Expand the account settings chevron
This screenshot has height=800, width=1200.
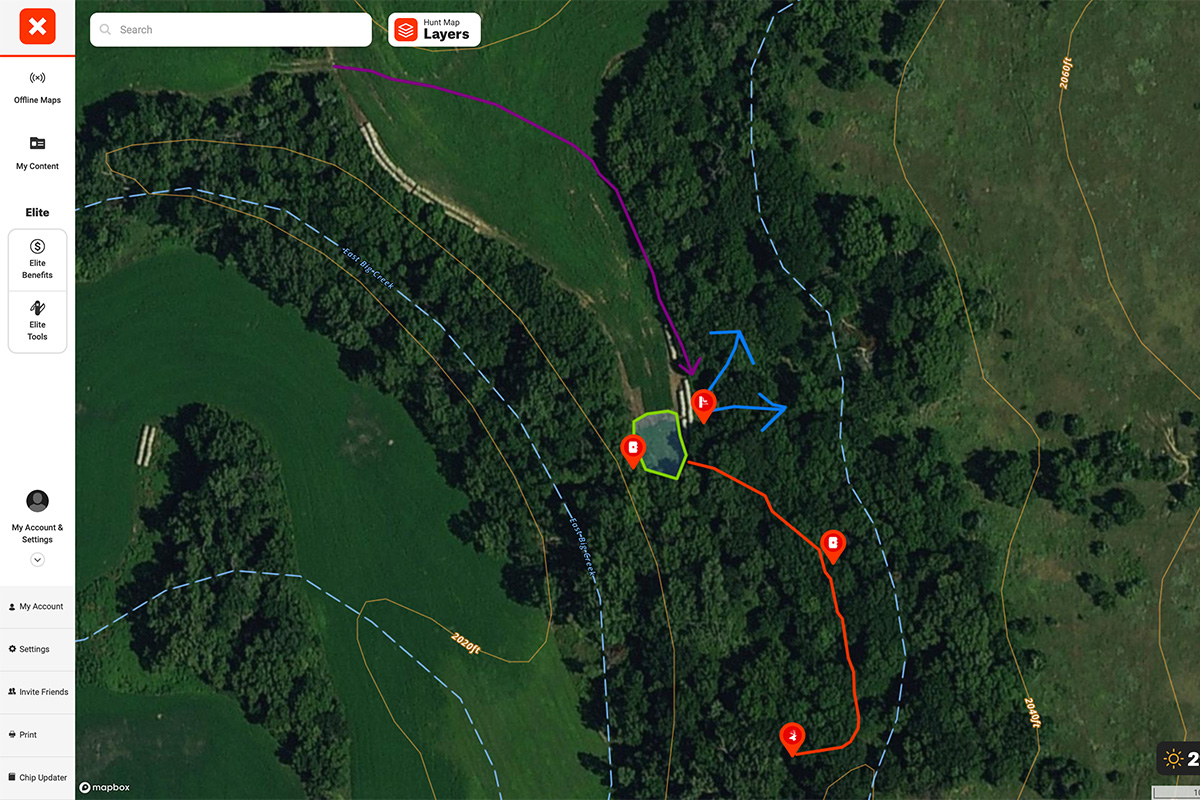[37, 560]
